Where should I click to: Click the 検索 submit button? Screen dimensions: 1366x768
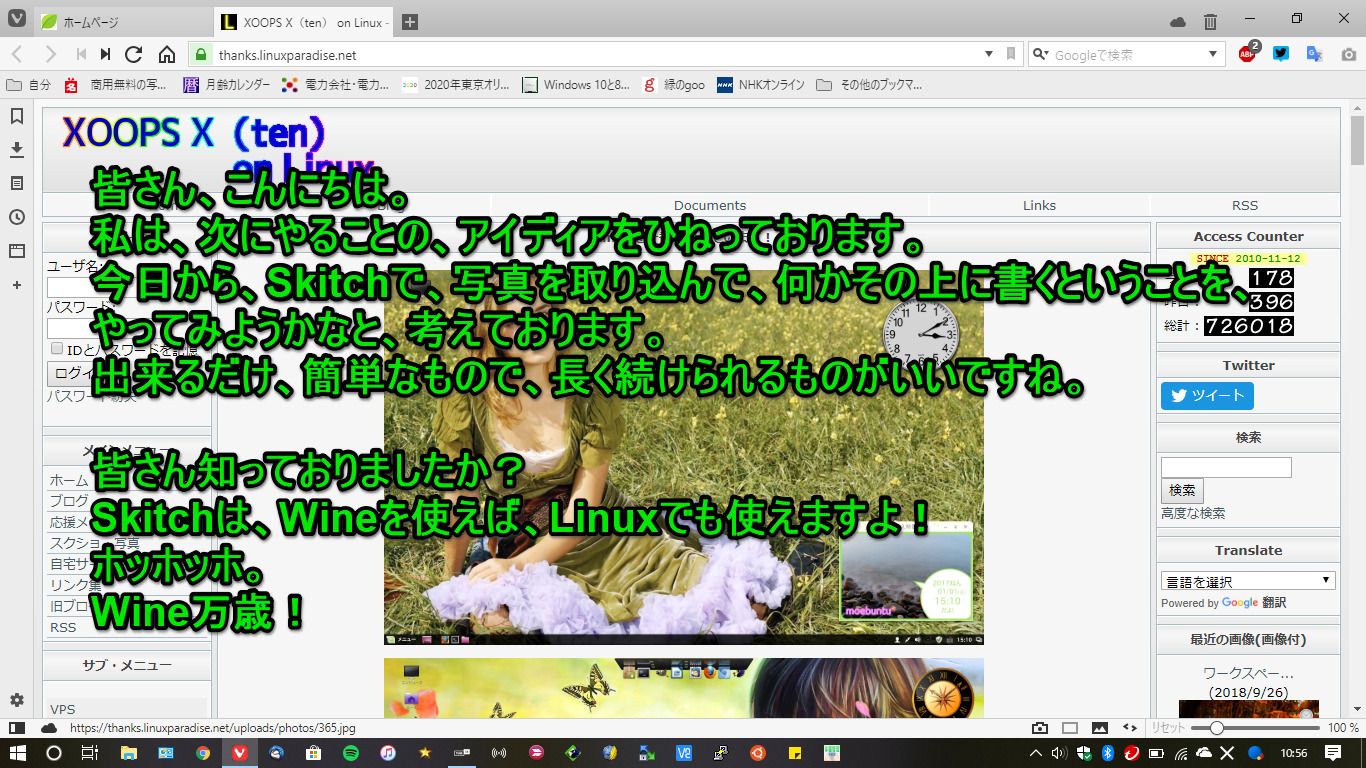(x=1182, y=490)
